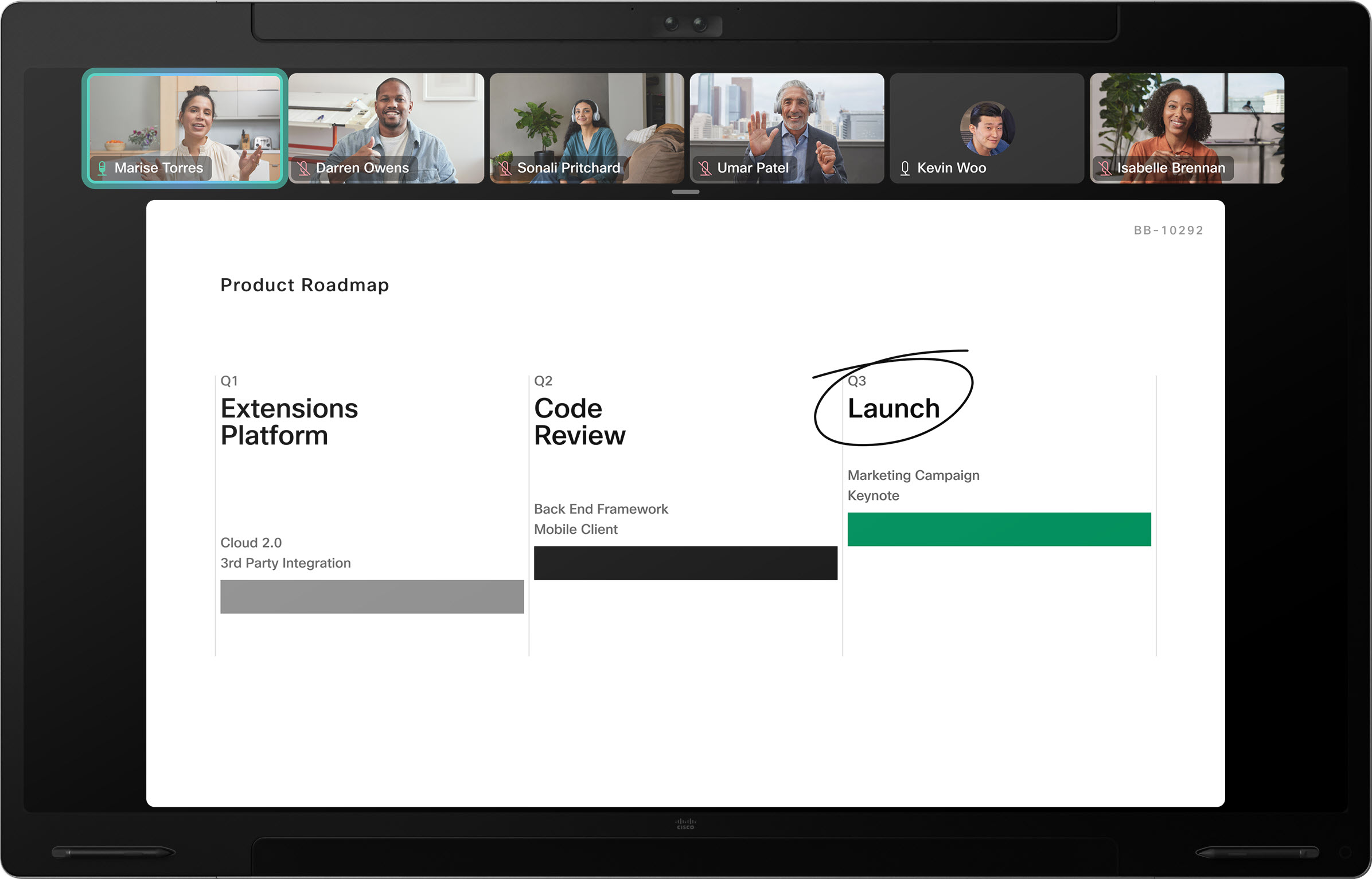Click Kevin Woo microphone icon

[x=905, y=168]
